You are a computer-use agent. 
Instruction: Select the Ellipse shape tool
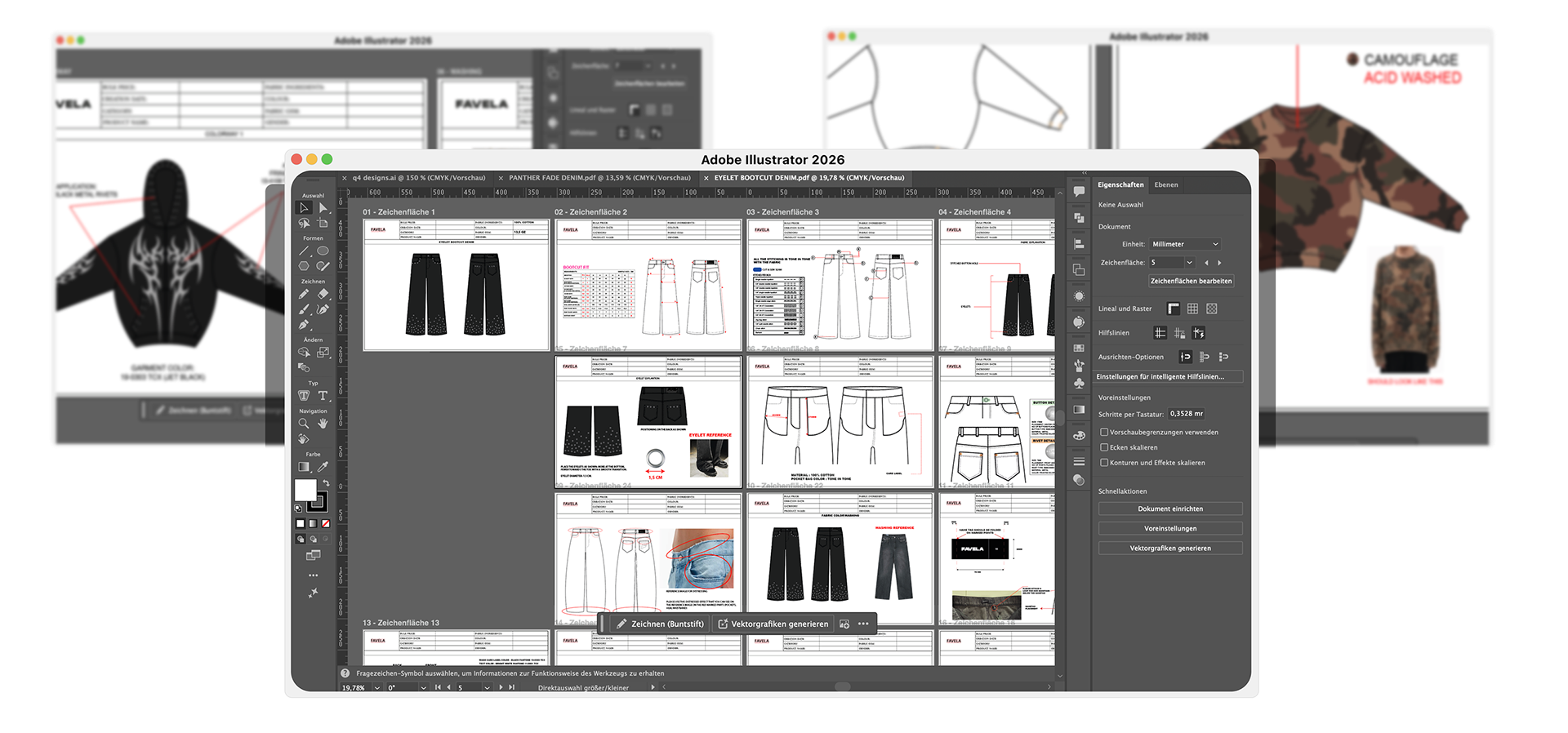323,251
